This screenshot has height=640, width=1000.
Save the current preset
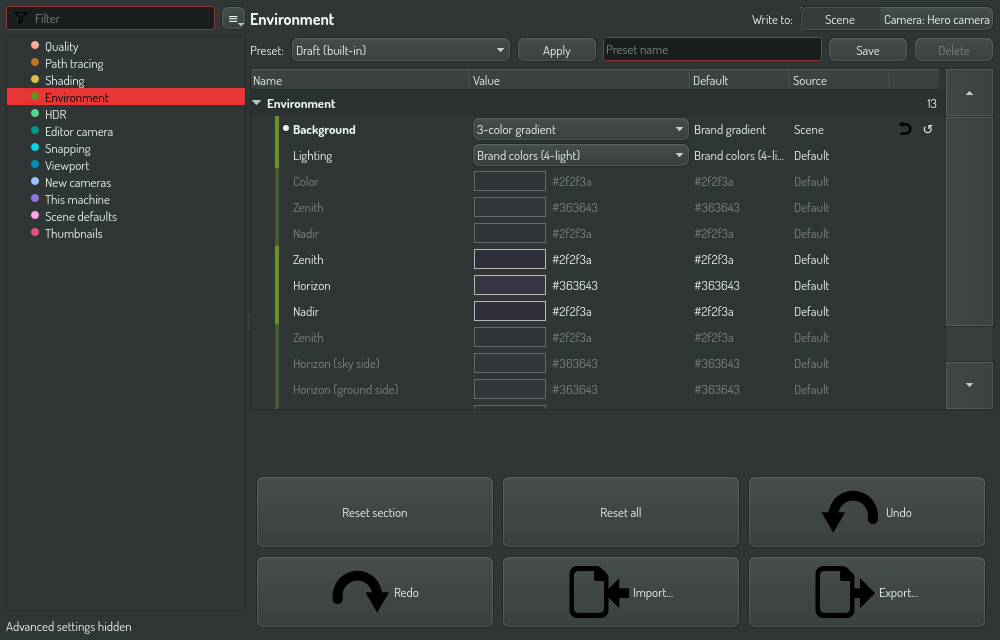point(867,50)
